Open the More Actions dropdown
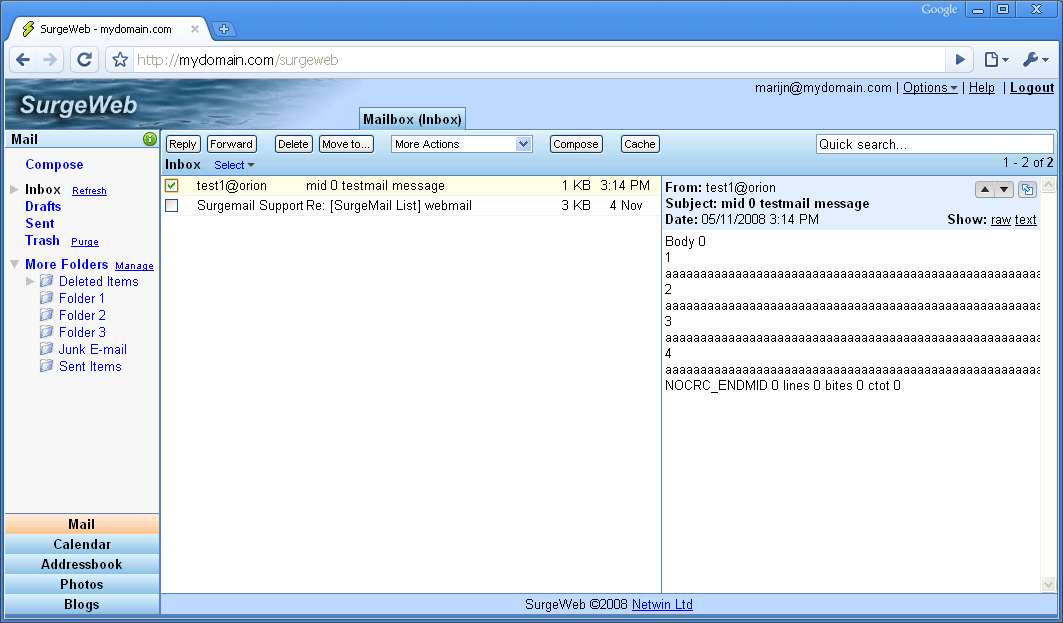Viewport: 1063px width, 623px height. (x=461, y=144)
